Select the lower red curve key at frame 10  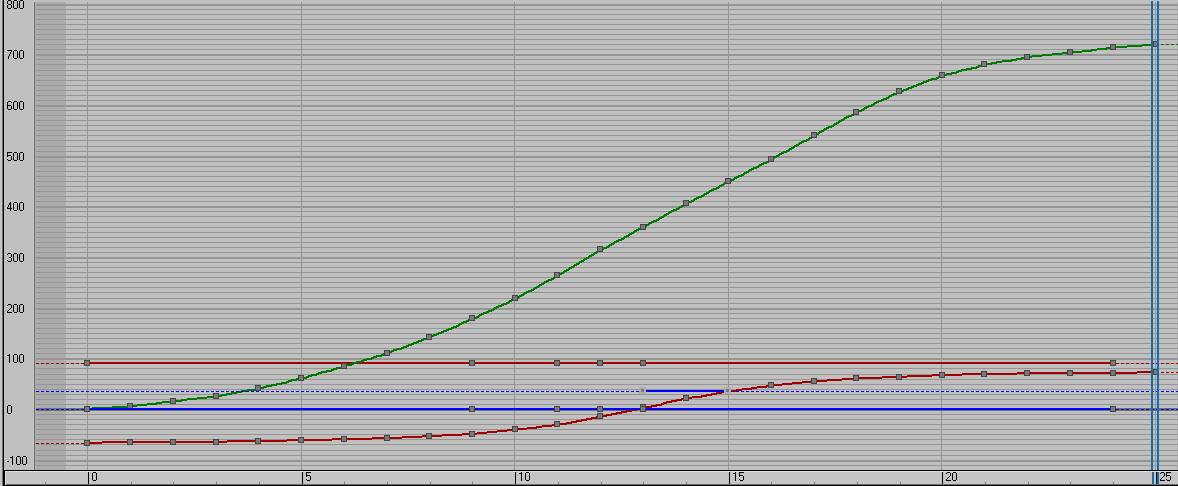(515, 429)
